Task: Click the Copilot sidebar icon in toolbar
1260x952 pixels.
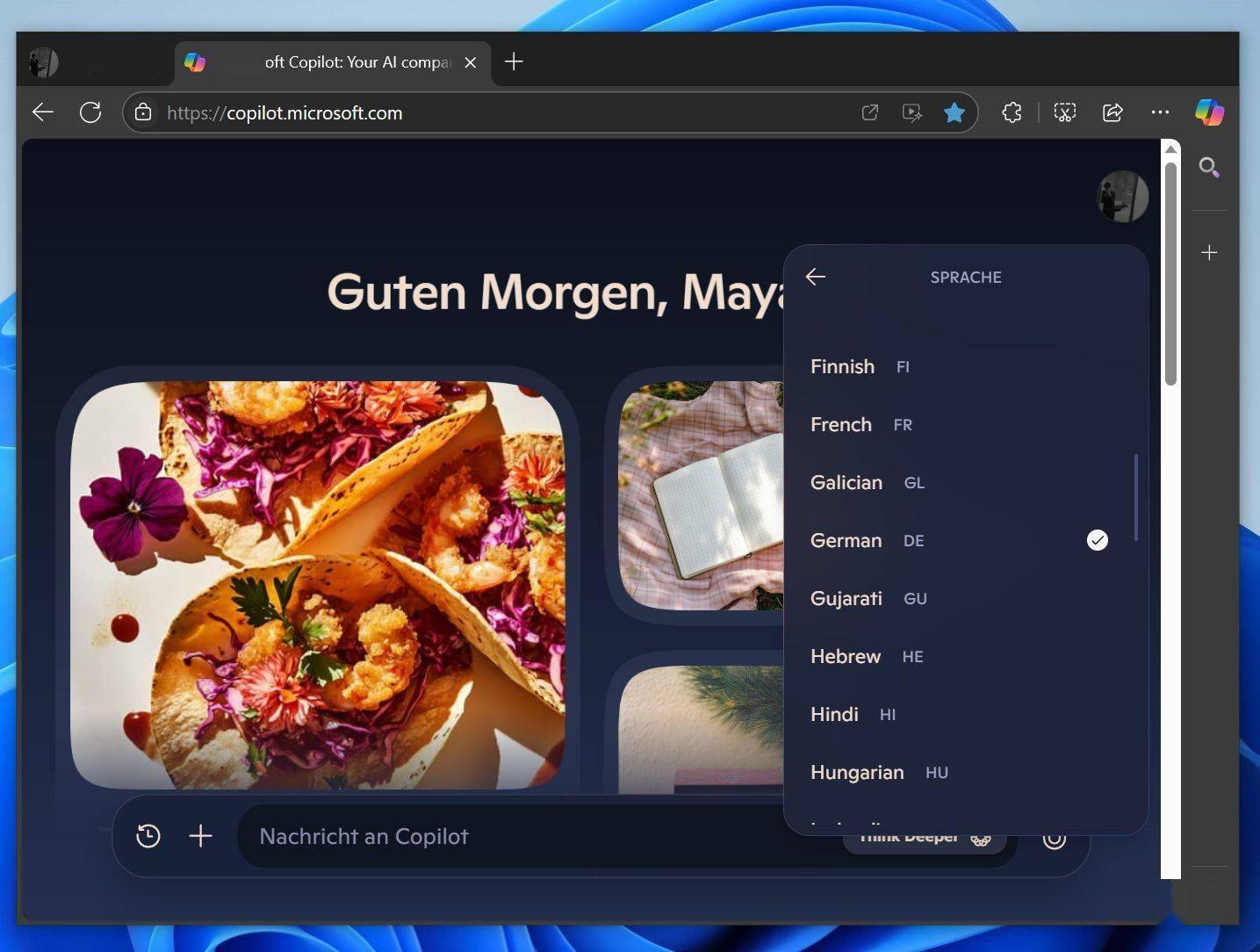Action: point(1209,112)
